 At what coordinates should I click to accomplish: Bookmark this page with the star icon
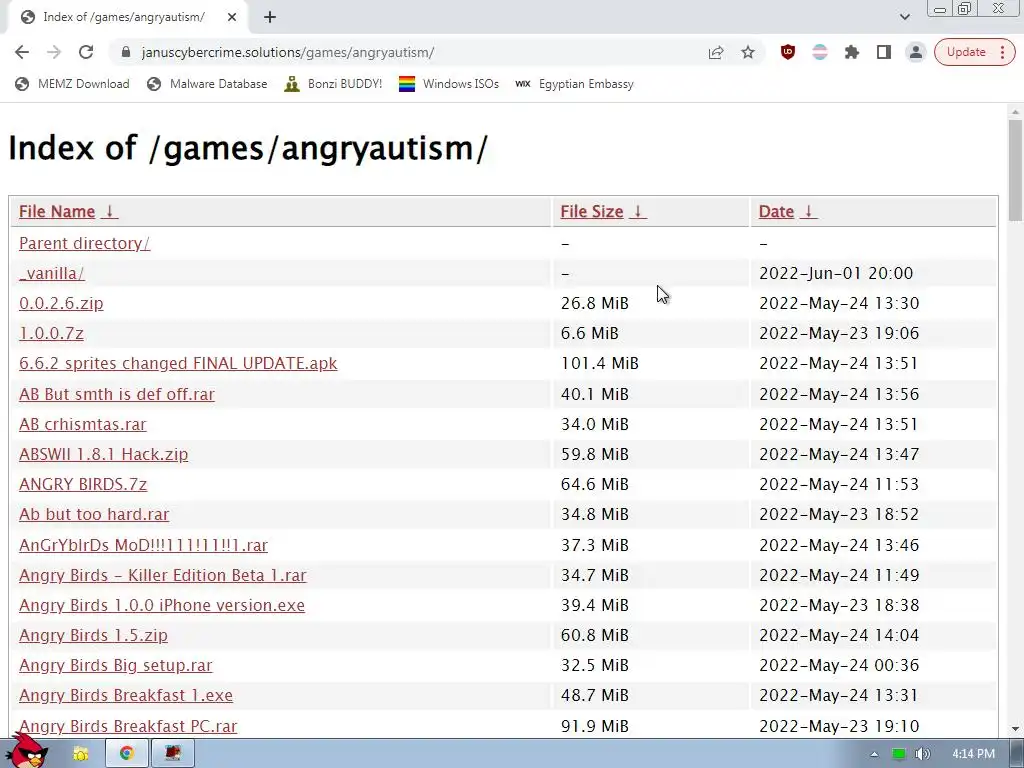pos(748,52)
